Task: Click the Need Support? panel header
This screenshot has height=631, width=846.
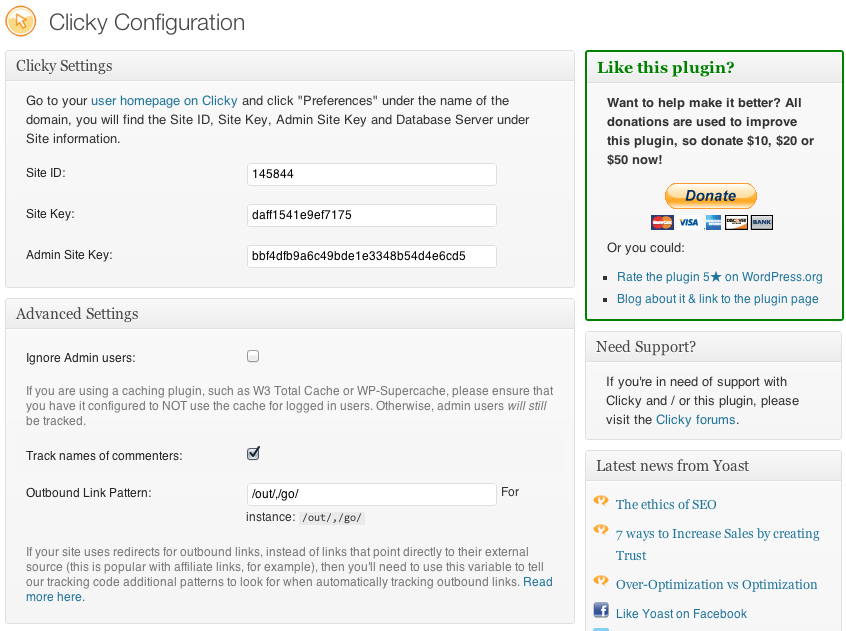Action: click(713, 347)
